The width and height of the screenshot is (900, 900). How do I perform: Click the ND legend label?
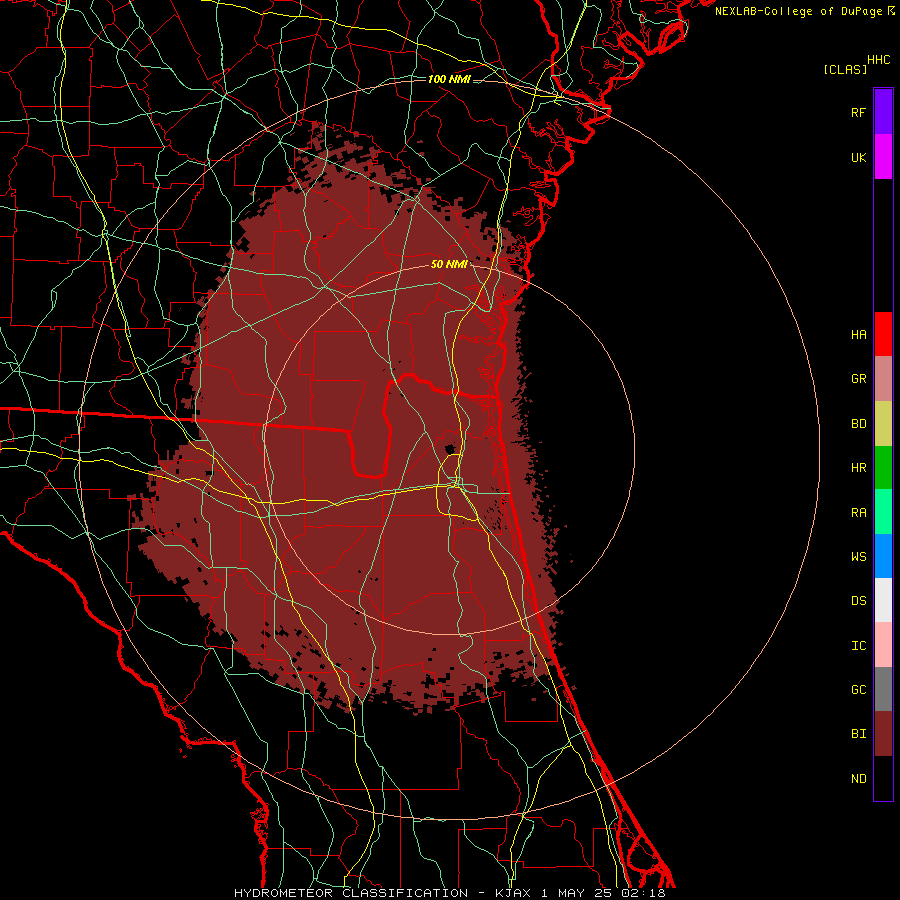[x=858, y=779]
